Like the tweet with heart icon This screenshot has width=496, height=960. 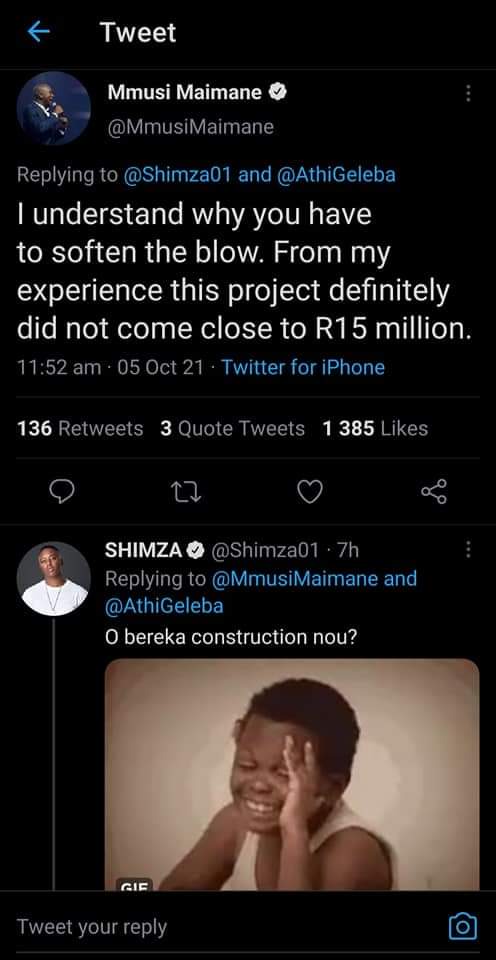point(310,491)
